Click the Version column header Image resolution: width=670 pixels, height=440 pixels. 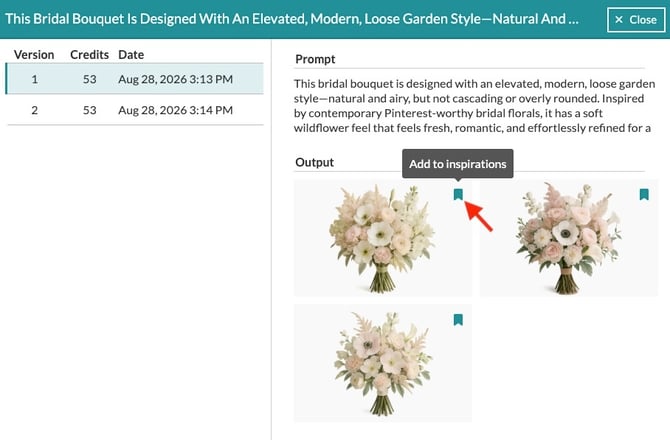(34, 55)
